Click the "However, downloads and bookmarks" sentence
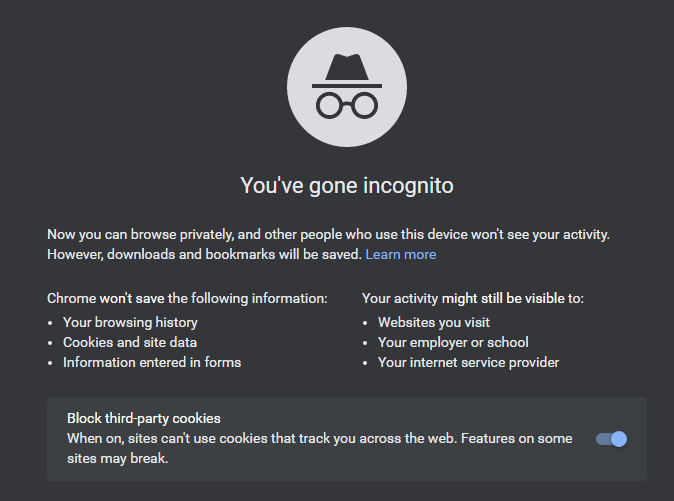This screenshot has height=501, width=674. (x=204, y=254)
